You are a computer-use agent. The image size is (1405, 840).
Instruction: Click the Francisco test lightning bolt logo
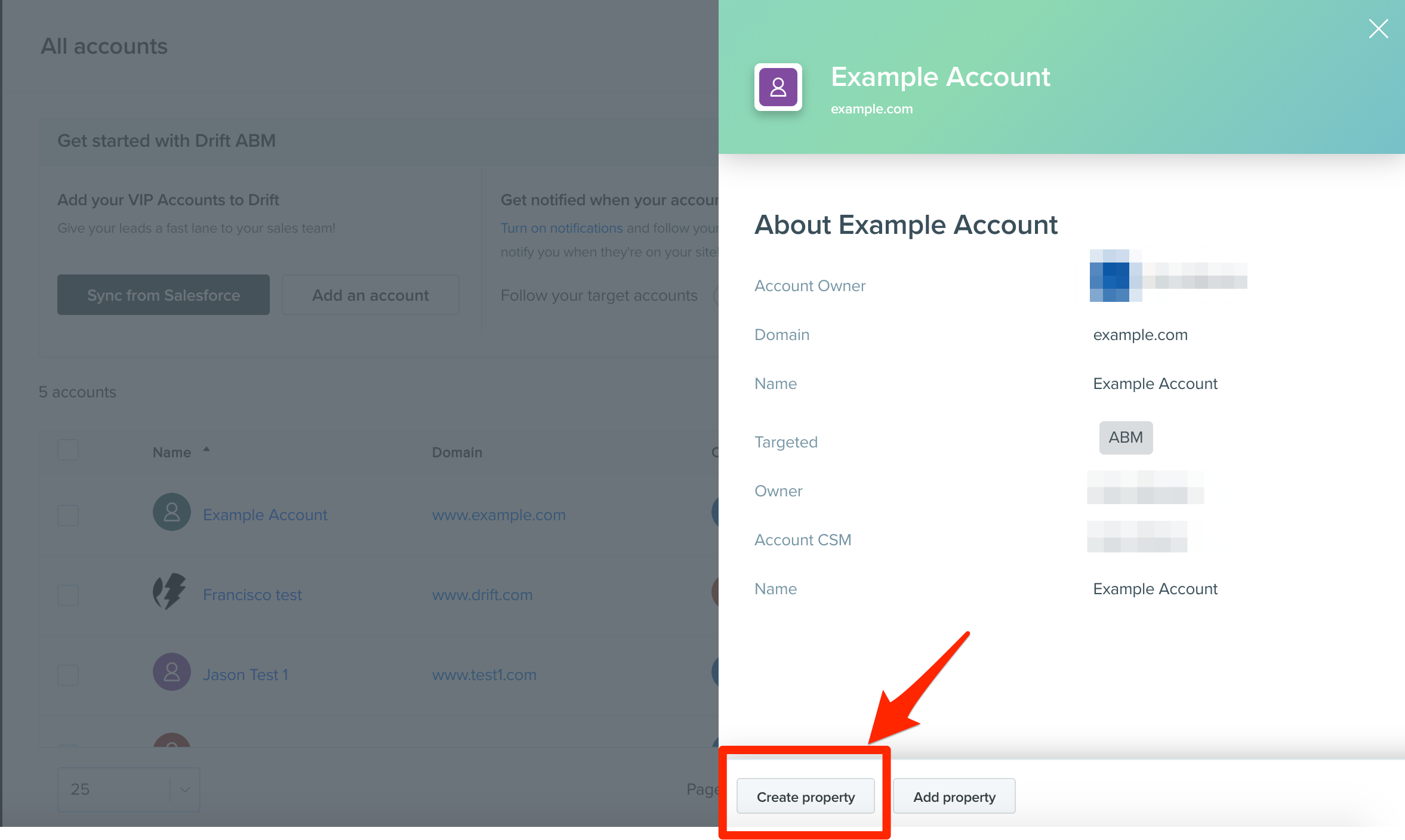(170, 591)
